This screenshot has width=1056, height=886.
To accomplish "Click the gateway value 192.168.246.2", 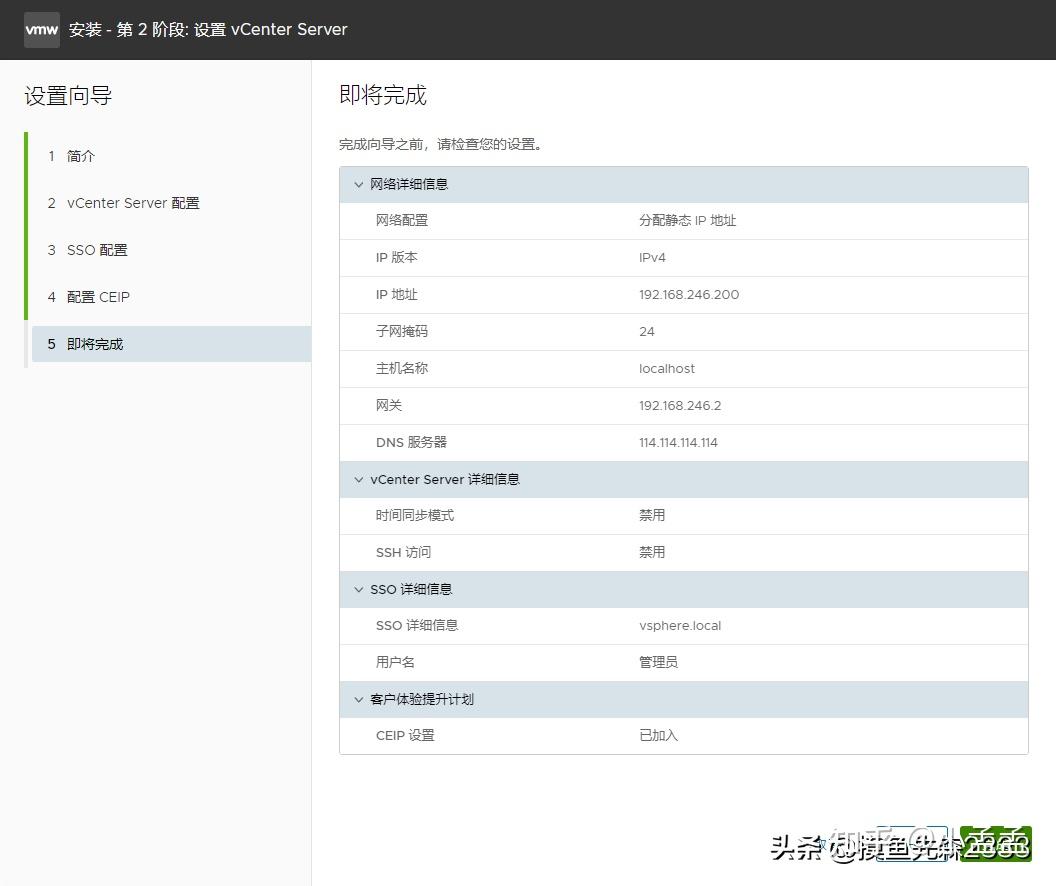I will coord(680,406).
